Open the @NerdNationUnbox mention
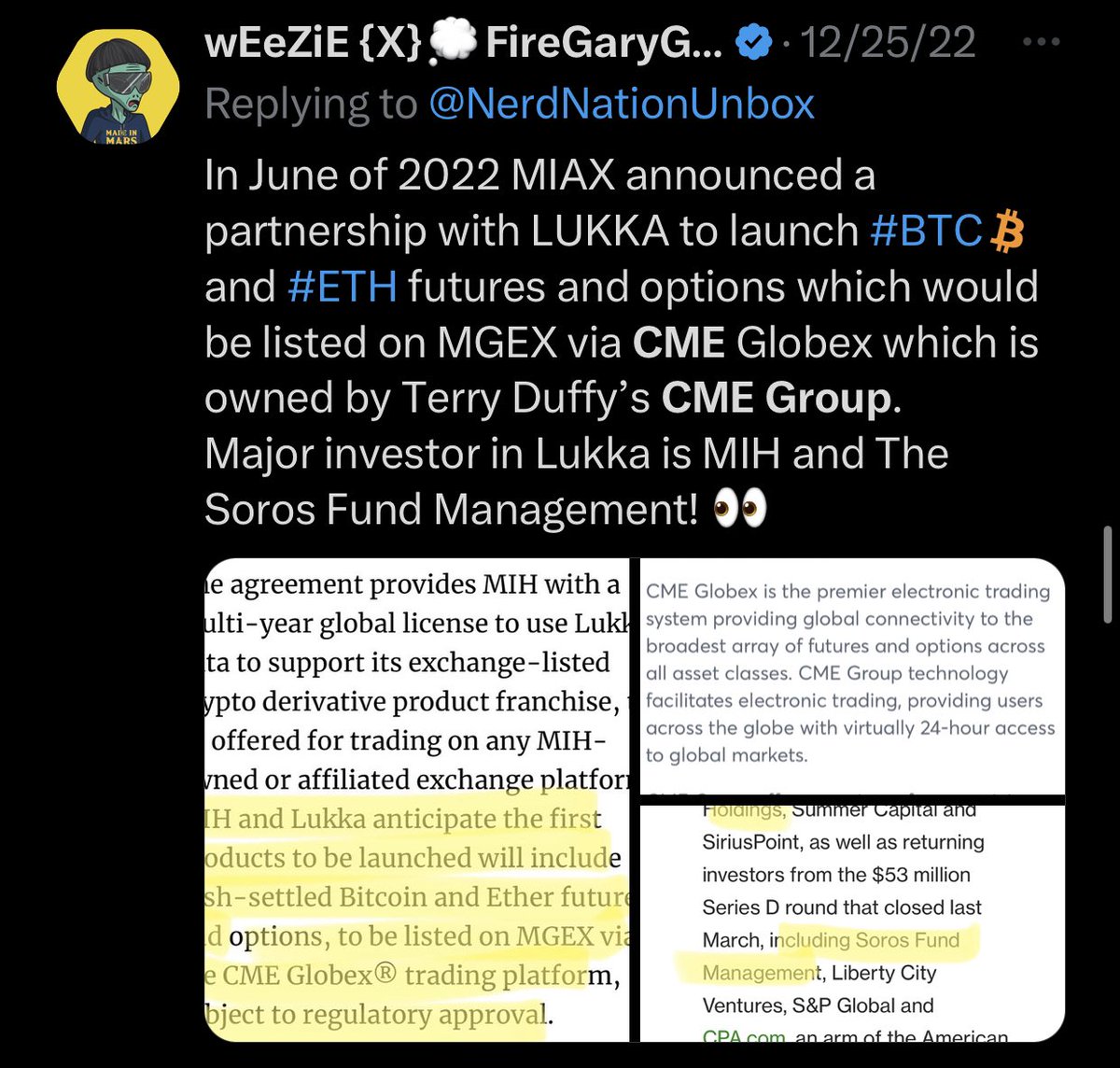Screen dimensions: 1120x1068 pyautogui.click(x=622, y=104)
